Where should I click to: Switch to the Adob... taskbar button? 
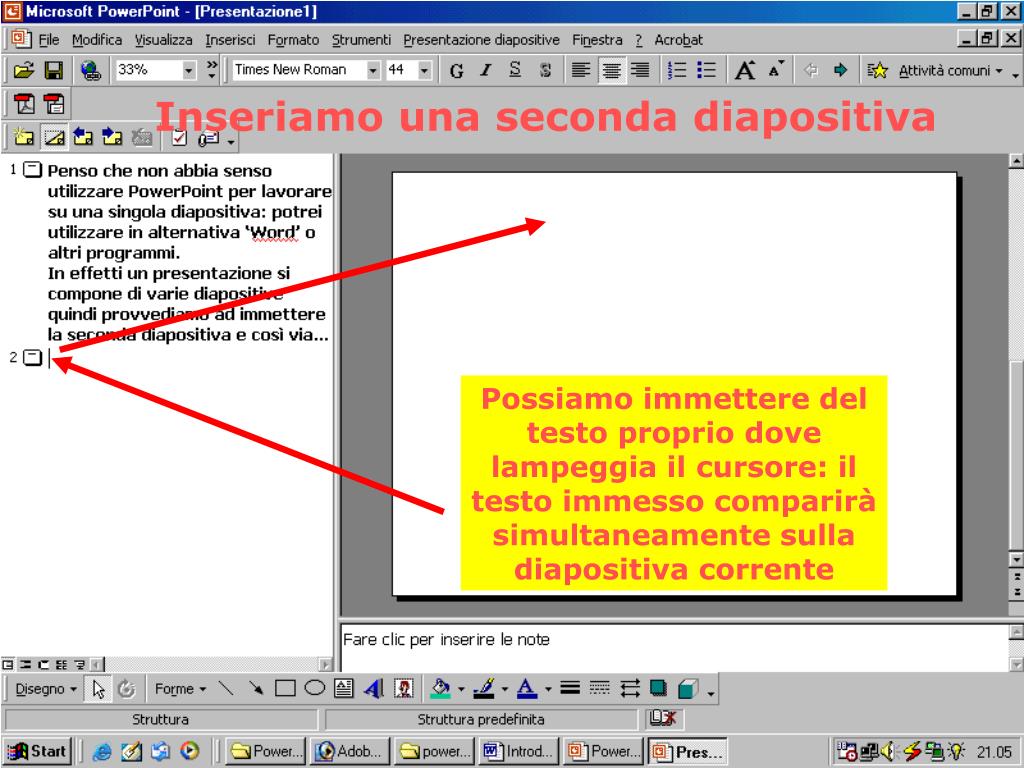click(351, 752)
